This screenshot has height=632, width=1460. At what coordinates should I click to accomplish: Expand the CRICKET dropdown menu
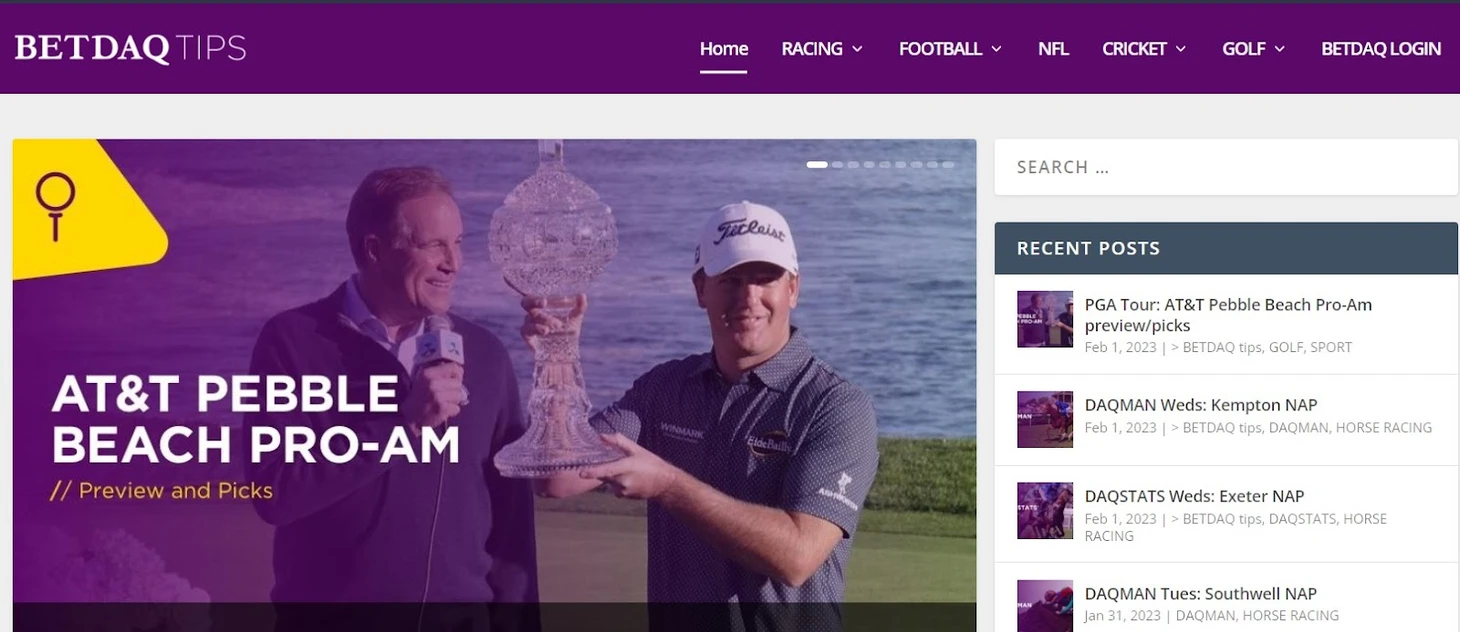pos(1144,49)
